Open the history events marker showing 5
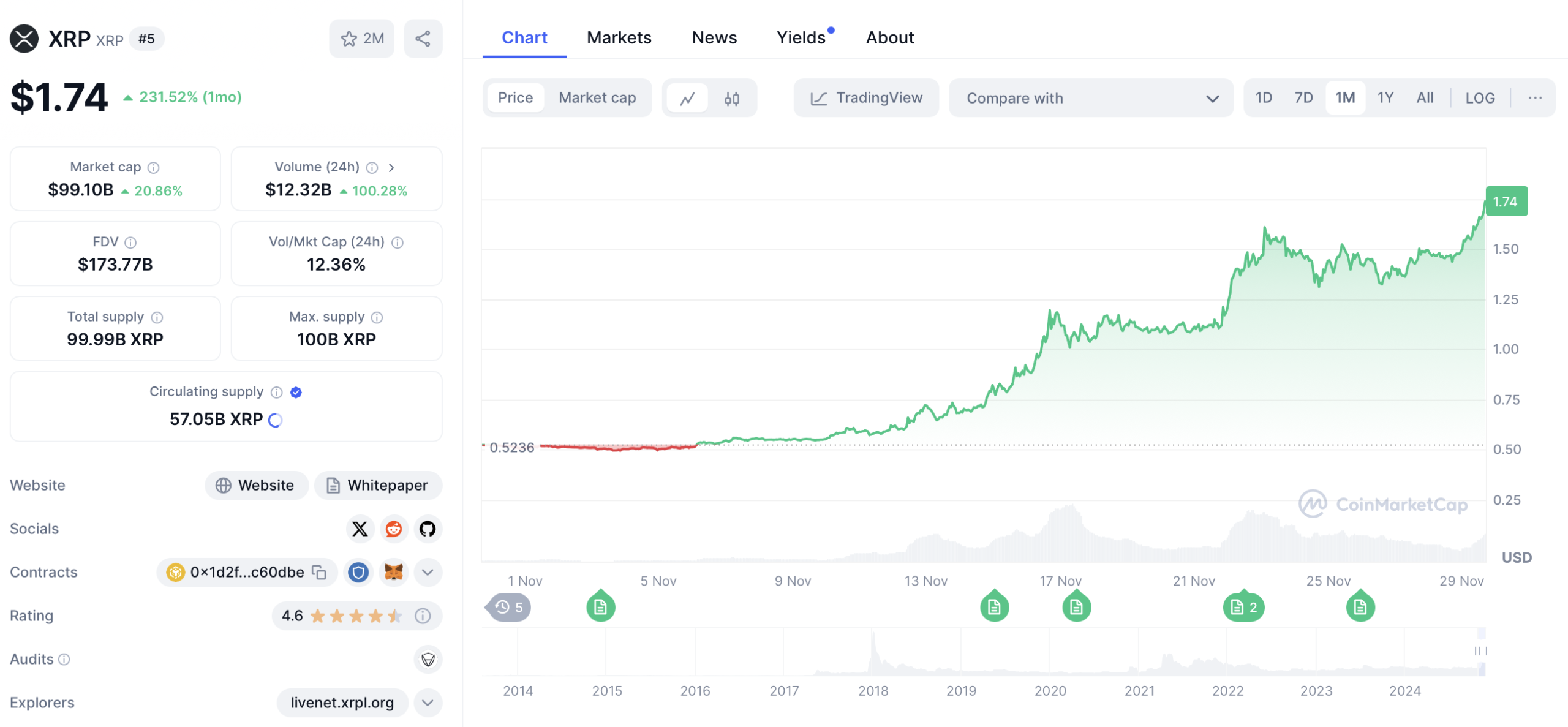 click(508, 607)
